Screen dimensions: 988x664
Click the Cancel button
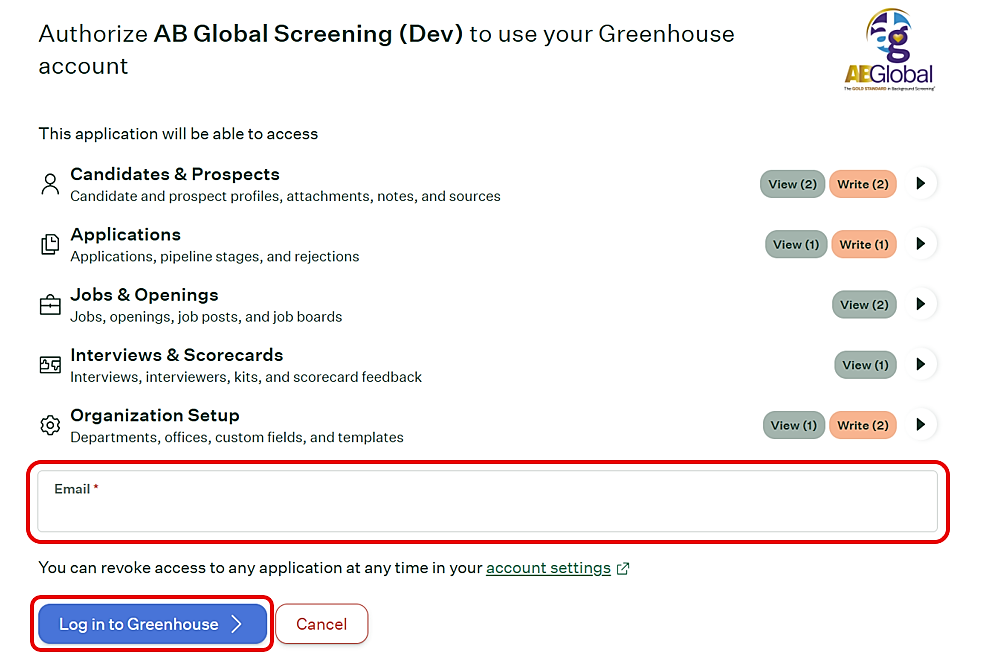[321, 624]
